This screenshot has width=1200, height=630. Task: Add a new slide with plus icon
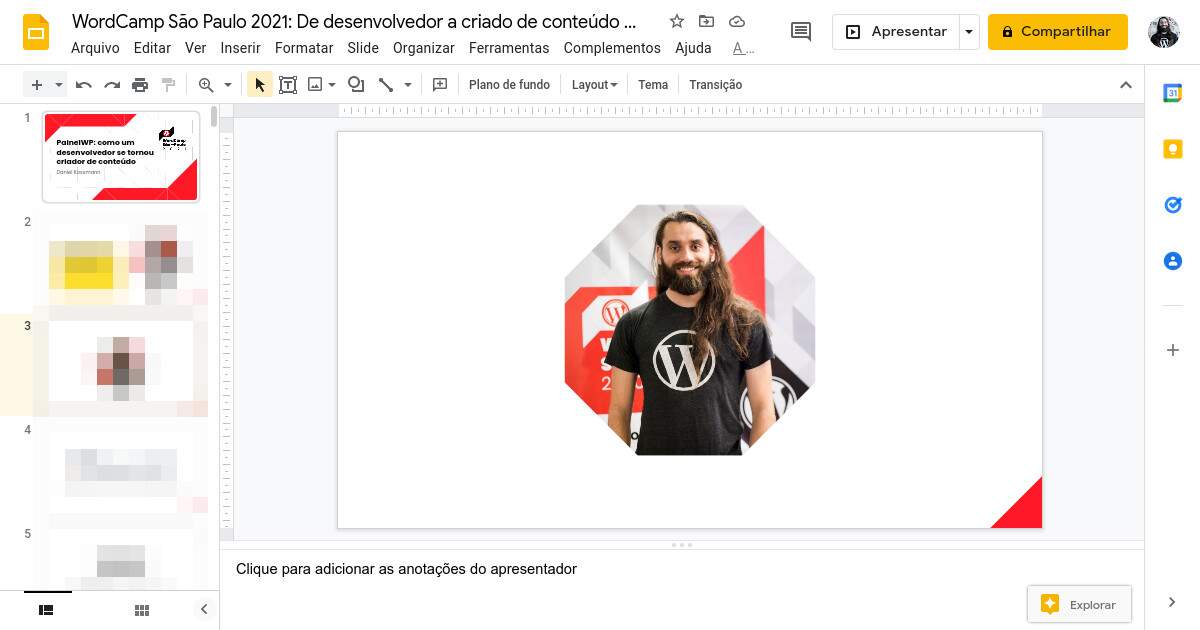(x=37, y=85)
